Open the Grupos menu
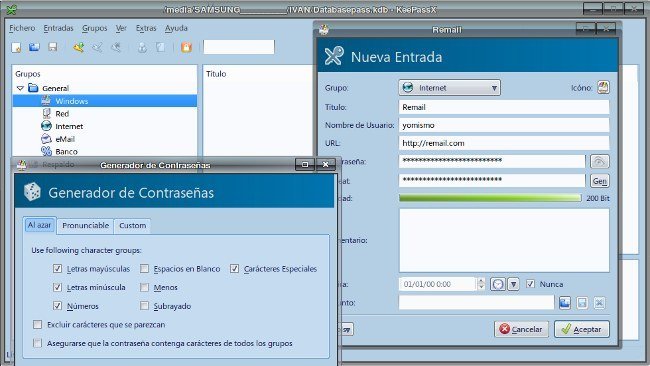The image size is (650, 366). pyautogui.click(x=95, y=28)
